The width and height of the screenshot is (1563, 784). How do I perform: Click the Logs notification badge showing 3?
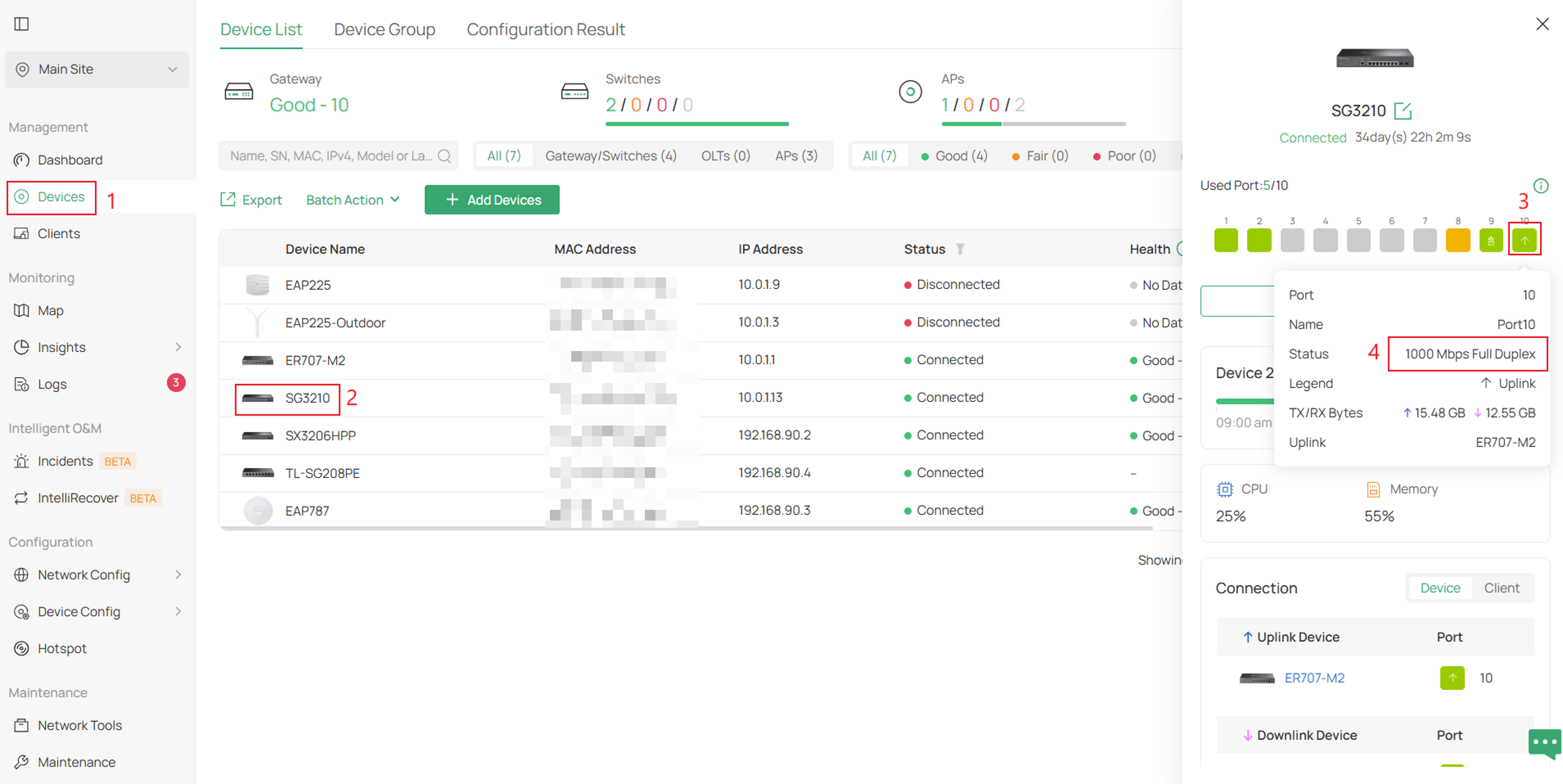(x=176, y=383)
